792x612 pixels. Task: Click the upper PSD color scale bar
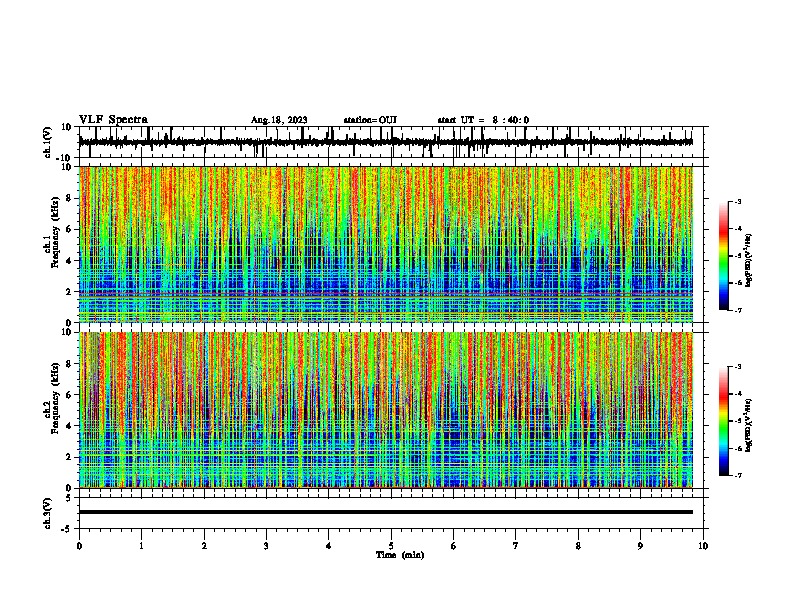point(724,256)
